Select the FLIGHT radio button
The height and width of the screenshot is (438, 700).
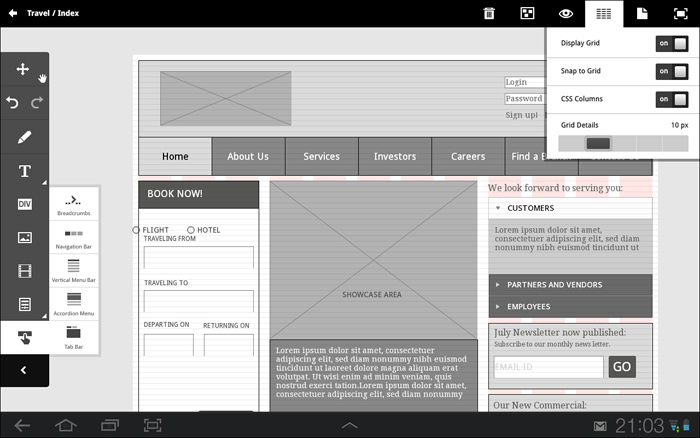(137, 230)
